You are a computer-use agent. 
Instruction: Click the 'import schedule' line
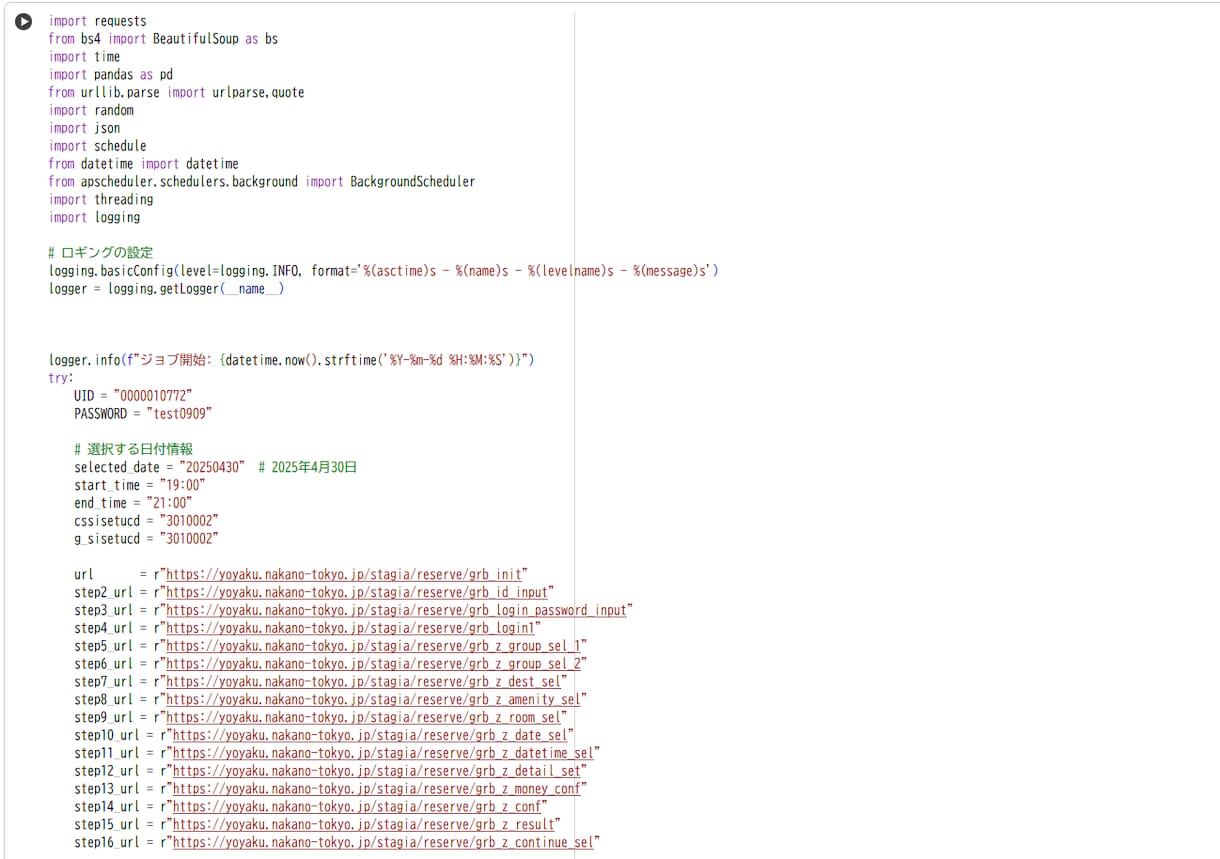coord(98,146)
